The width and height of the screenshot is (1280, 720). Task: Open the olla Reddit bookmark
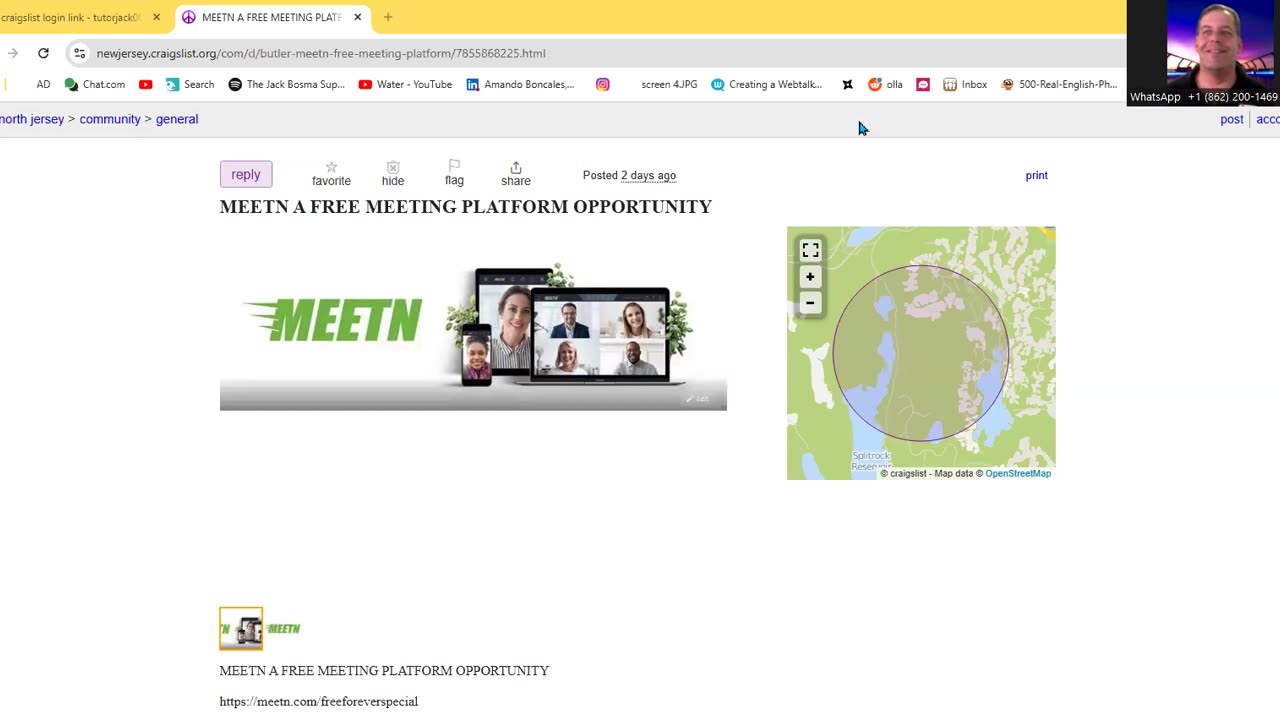(885, 84)
